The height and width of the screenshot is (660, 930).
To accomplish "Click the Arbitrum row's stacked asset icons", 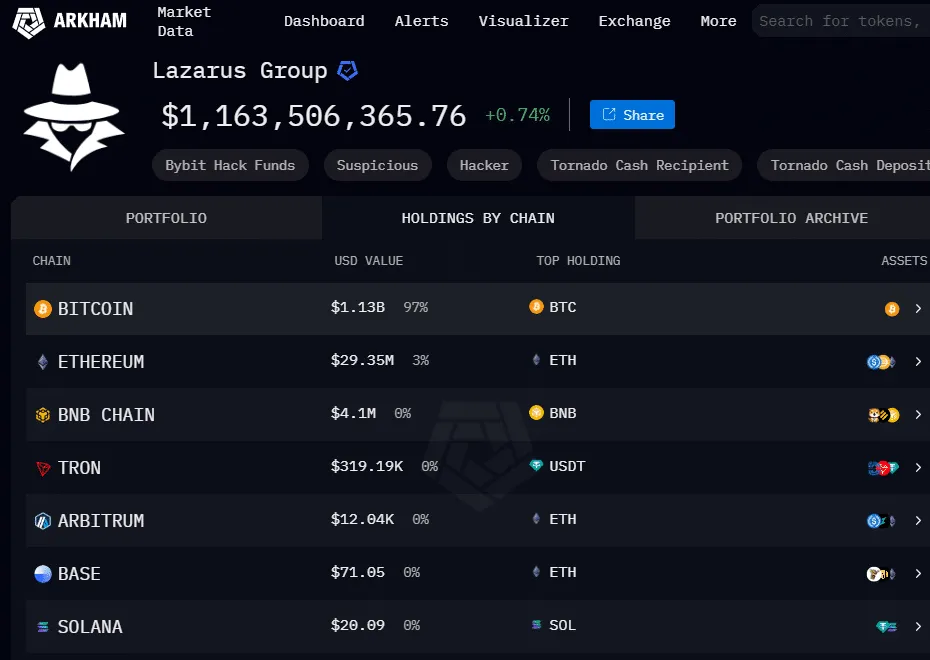I will pos(881,521).
